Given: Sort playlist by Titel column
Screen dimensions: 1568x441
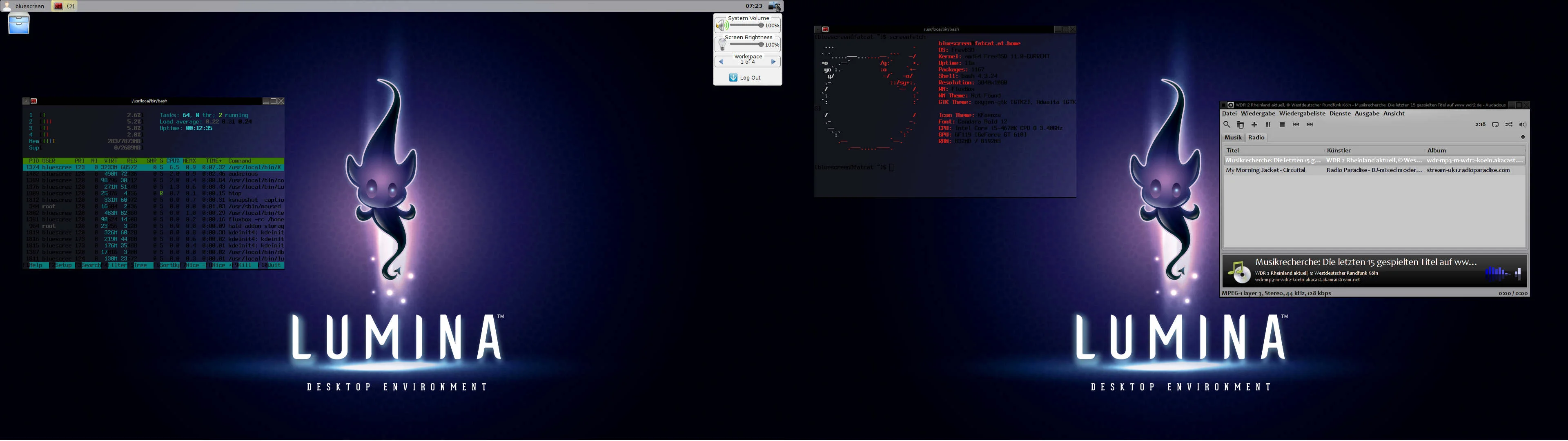Looking at the screenshot, I should [1274, 150].
